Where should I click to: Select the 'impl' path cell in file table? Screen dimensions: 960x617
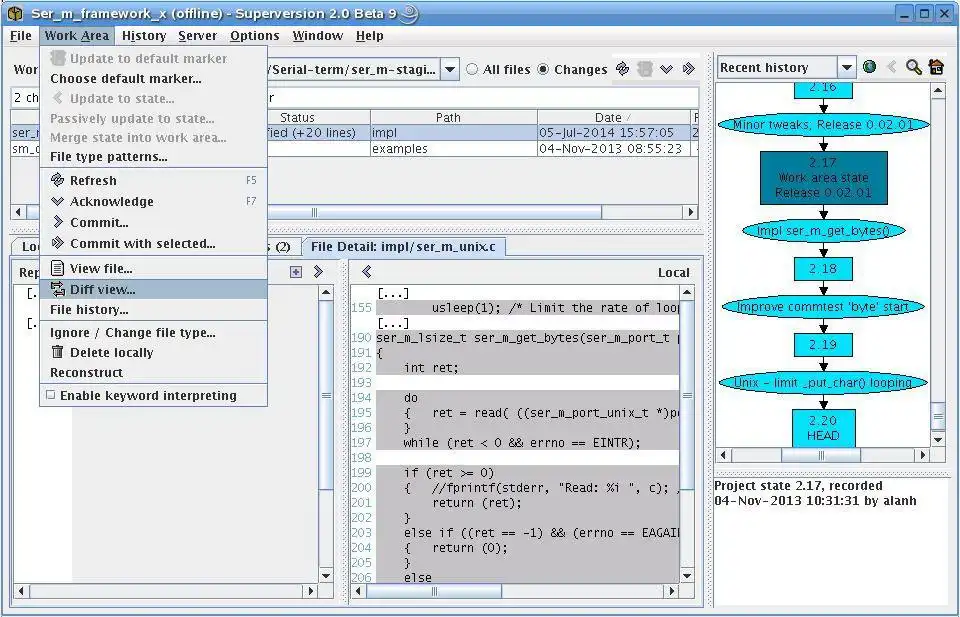(x=454, y=132)
